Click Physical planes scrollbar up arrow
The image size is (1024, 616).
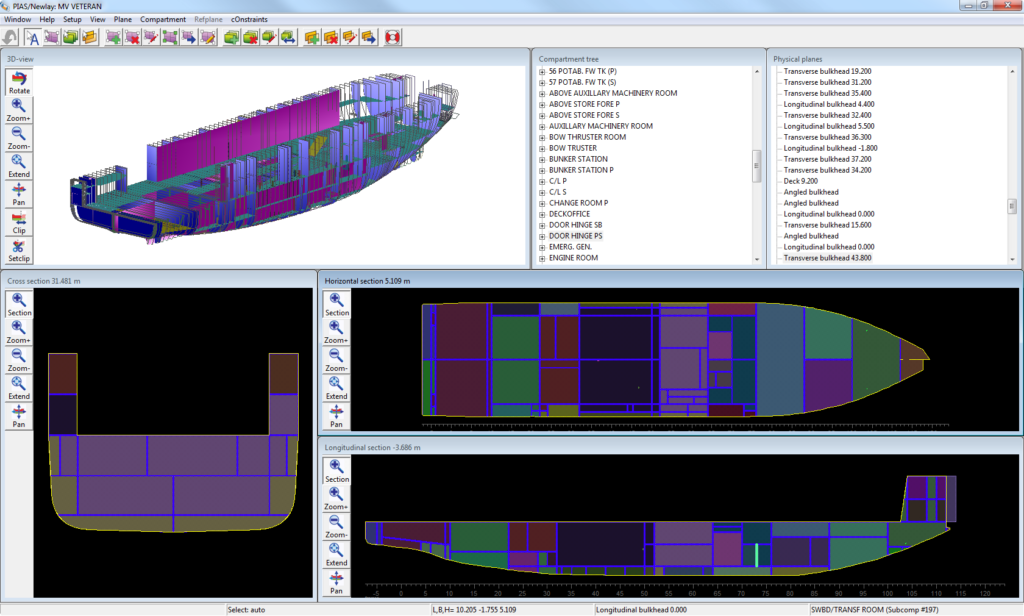pyautogui.click(x=1012, y=72)
